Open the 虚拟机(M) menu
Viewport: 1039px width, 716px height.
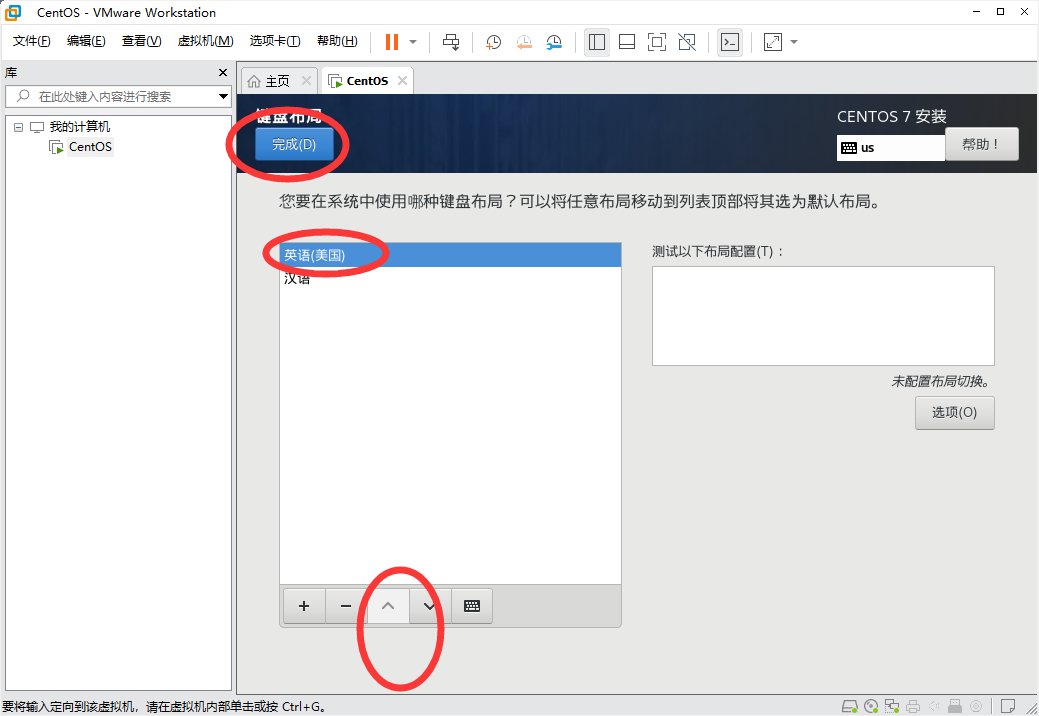205,41
